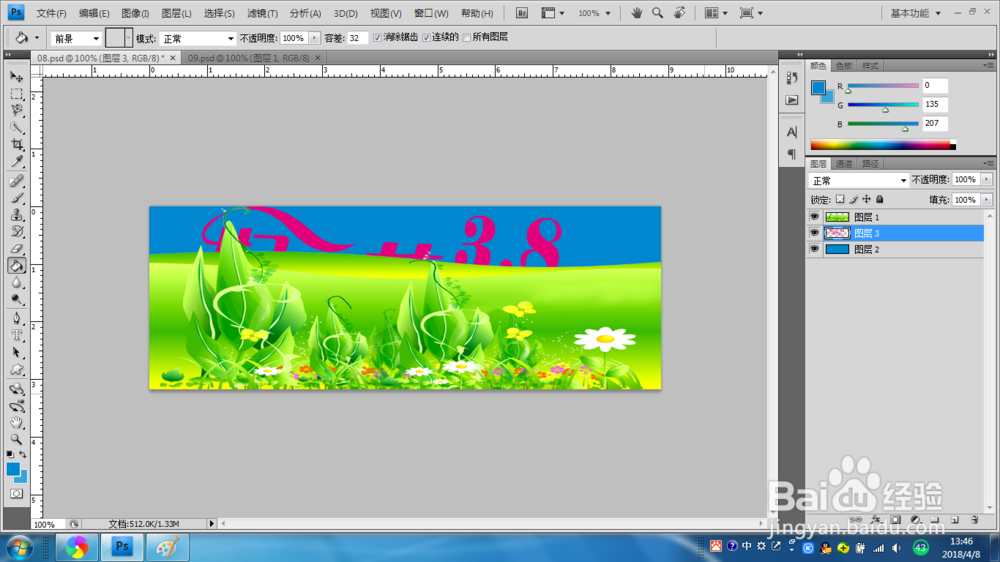Open the 滤镜(T) menu
This screenshot has height=562, width=1000.
point(262,13)
